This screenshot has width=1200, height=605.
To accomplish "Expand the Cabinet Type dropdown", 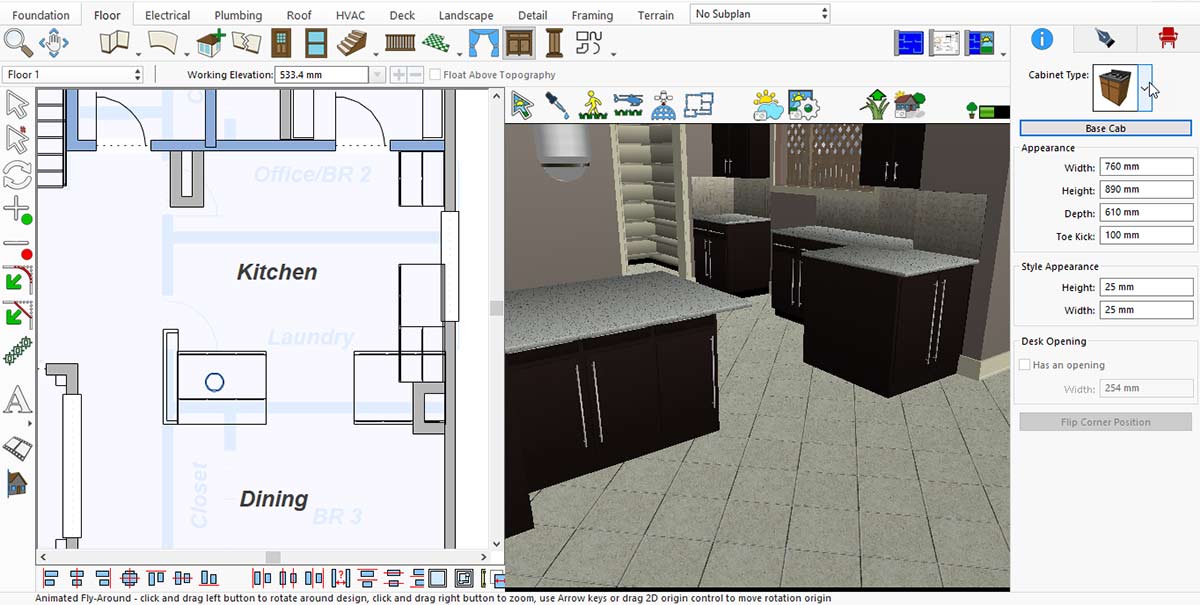I will click(1144, 88).
